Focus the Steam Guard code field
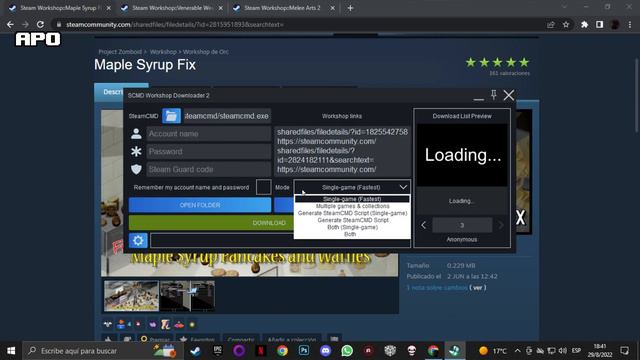The width and height of the screenshot is (640, 360). click(209, 169)
